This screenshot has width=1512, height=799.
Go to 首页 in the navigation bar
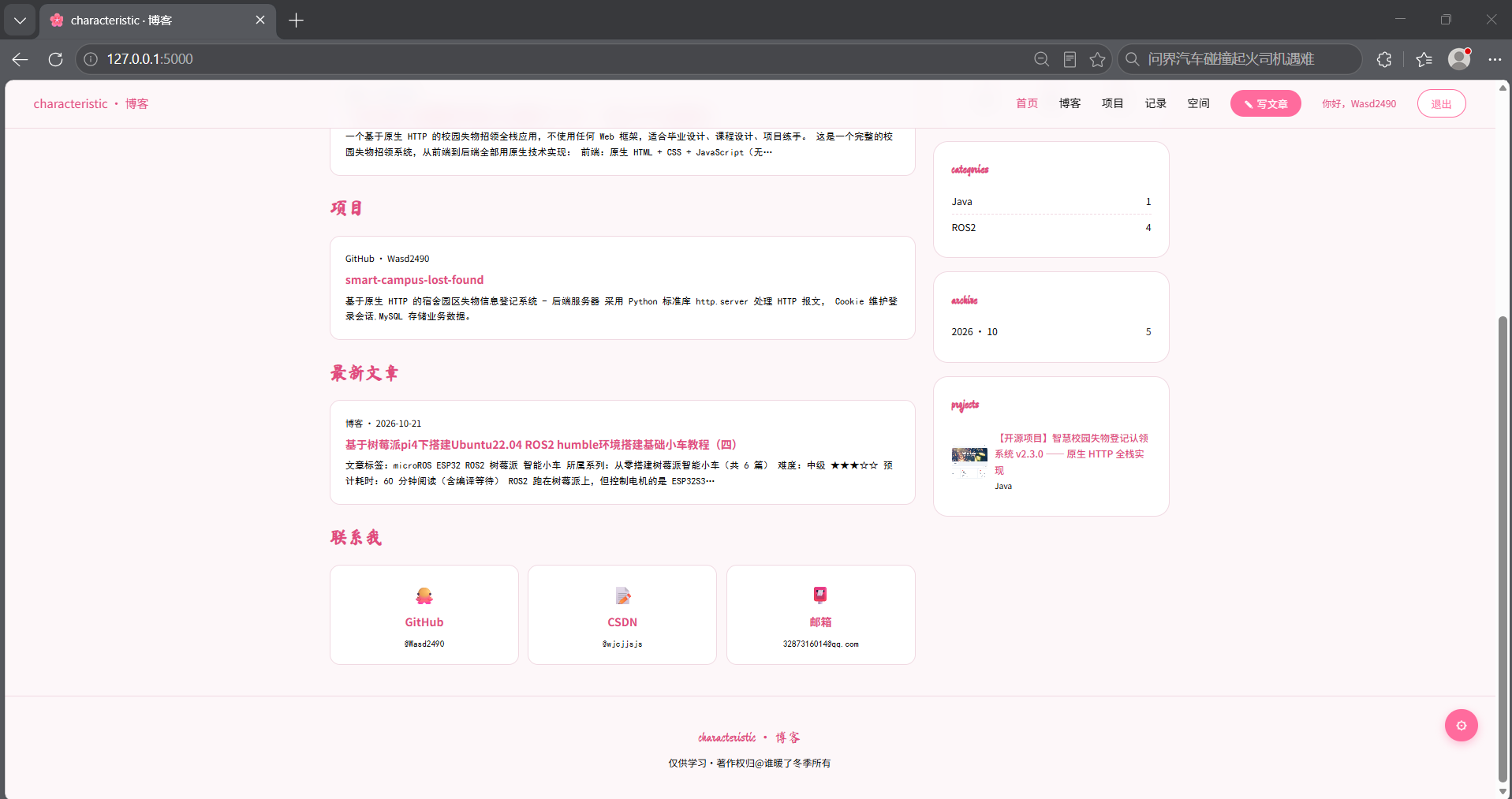(1026, 103)
